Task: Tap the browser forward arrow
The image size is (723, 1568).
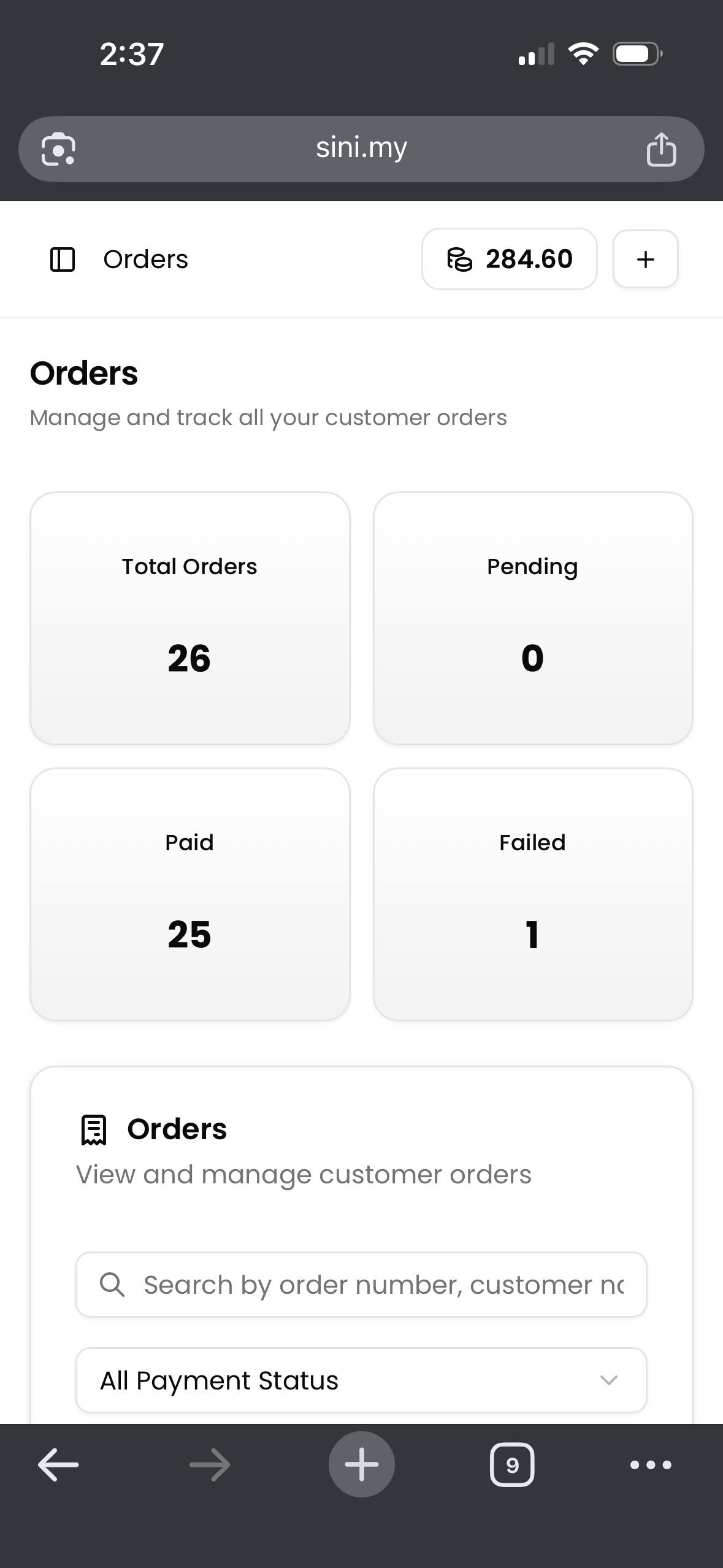Action: pos(210,1464)
